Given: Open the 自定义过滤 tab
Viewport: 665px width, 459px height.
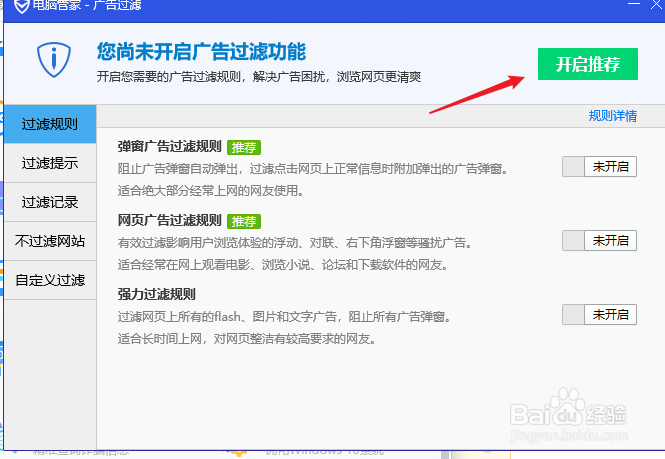Looking at the screenshot, I should click(x=50, y=280).
